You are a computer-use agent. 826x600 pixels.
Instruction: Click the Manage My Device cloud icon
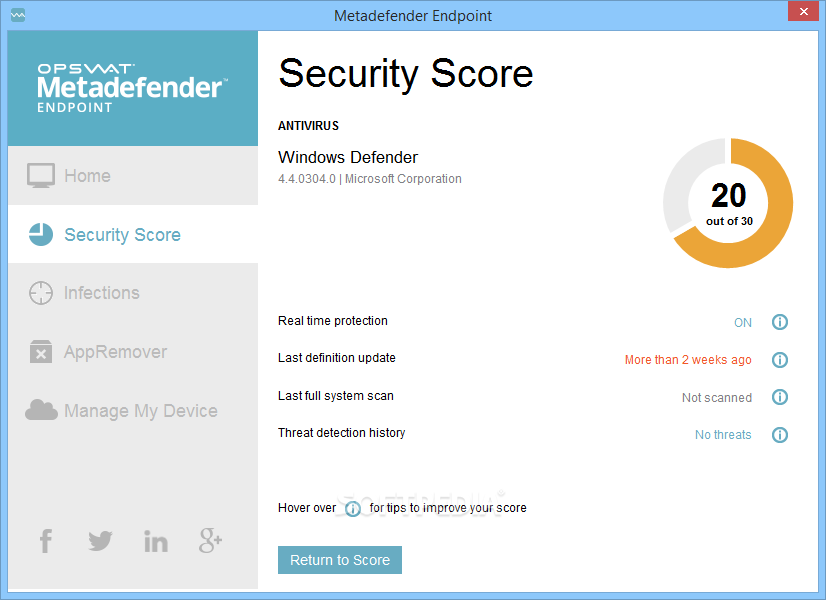click(41, 410)
